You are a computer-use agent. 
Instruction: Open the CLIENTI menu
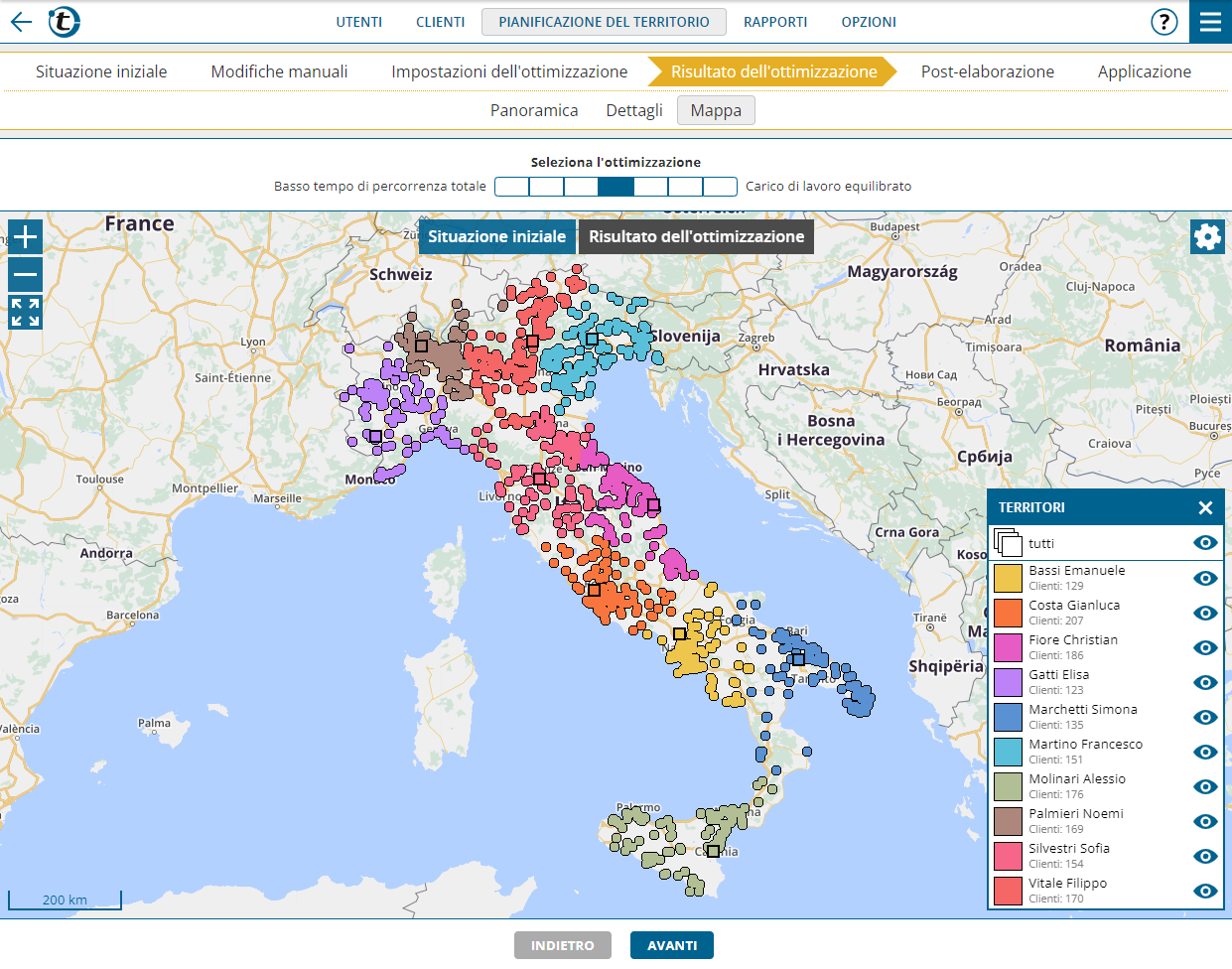click(x=441, y=22)
